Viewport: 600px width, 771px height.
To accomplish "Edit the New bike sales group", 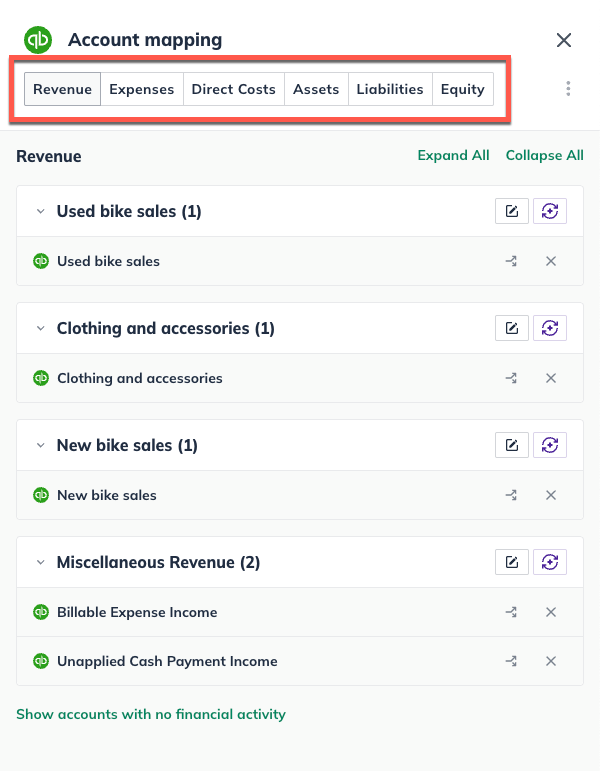I will pos(512,445).
